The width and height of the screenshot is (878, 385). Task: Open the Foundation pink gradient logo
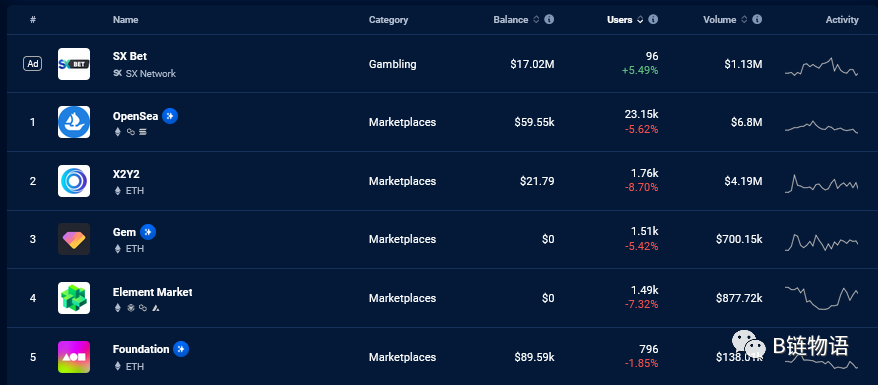coord(74,357)
